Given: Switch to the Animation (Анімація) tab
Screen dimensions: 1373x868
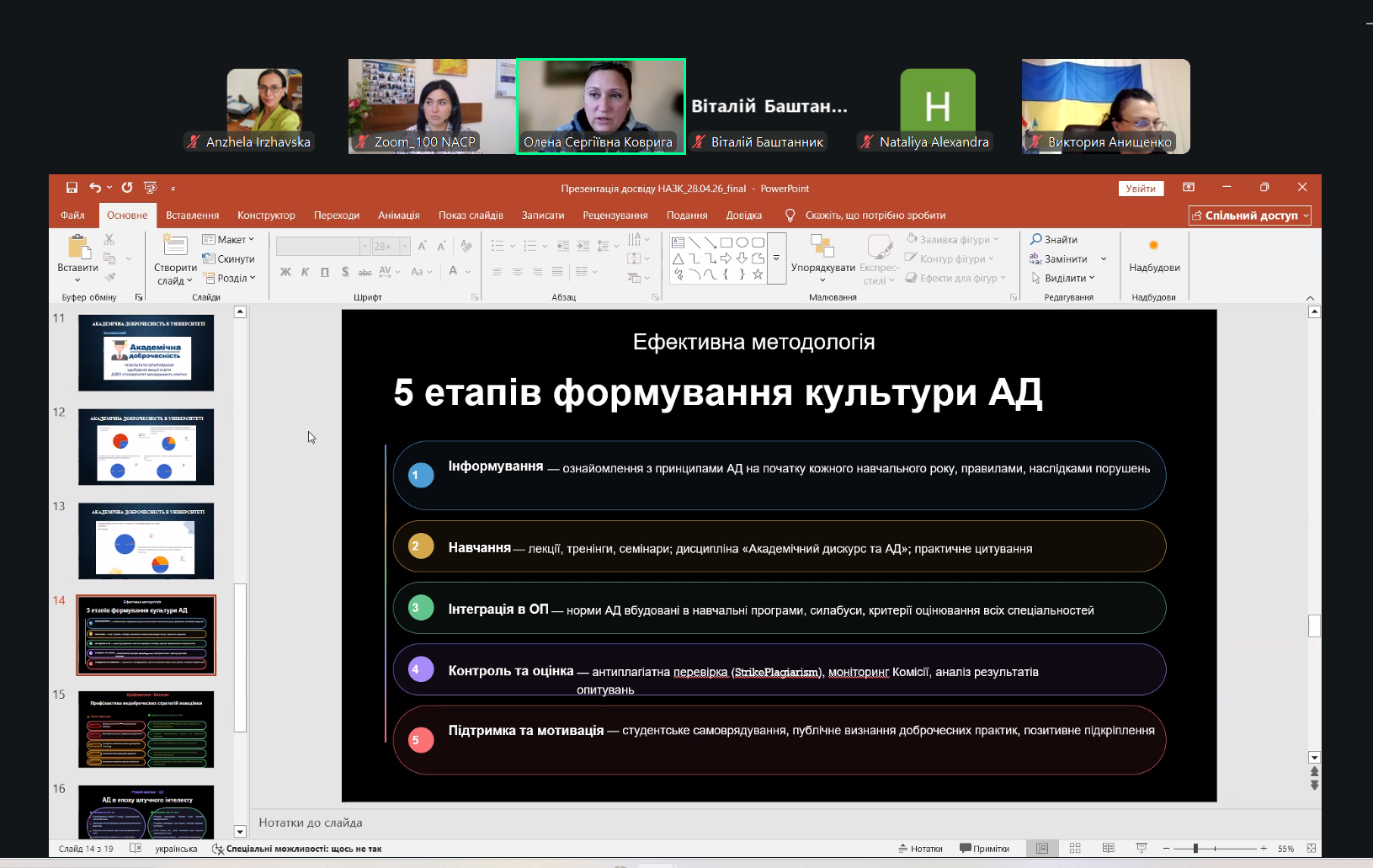Looking at the screenshot, I should click(x=398, y=216).
